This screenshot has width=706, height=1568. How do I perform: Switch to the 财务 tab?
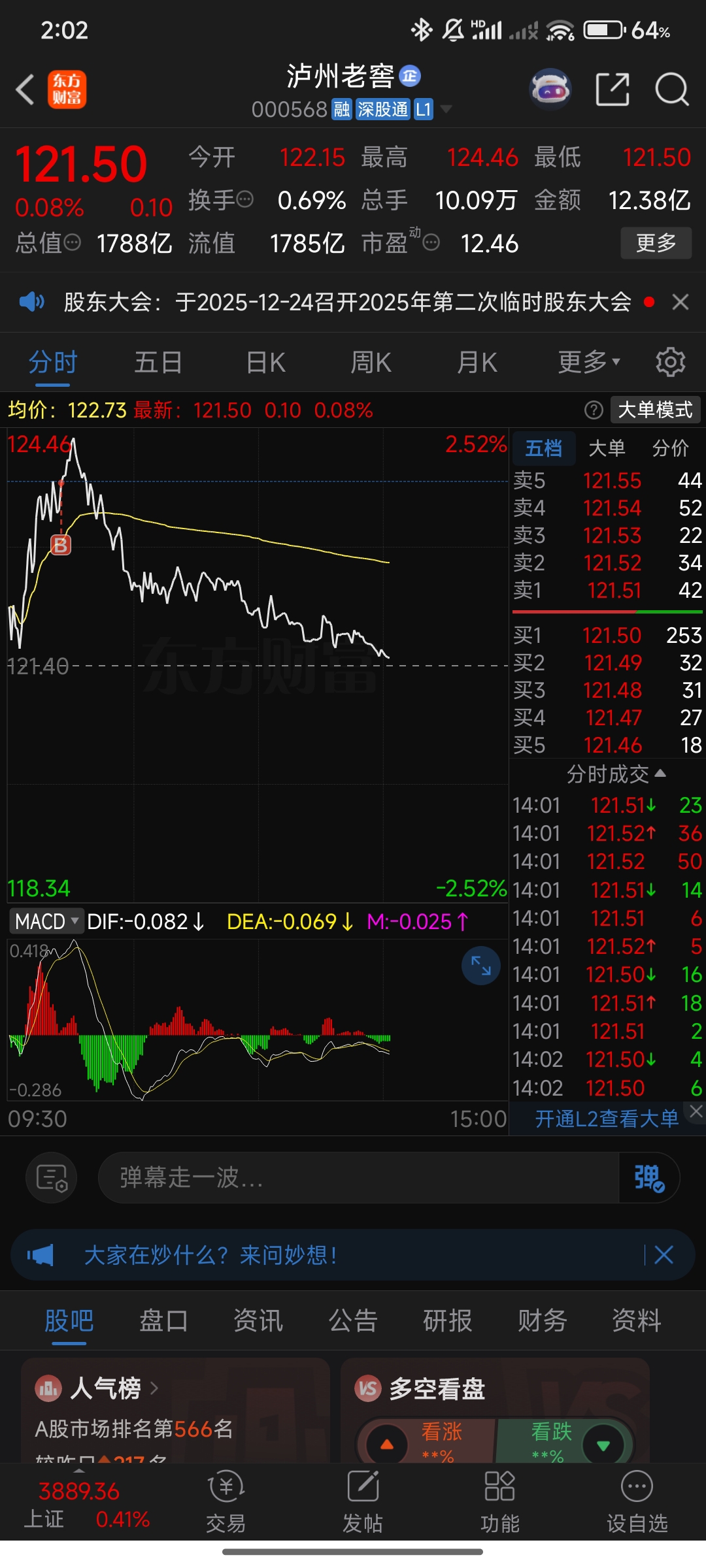(543, 1321)
